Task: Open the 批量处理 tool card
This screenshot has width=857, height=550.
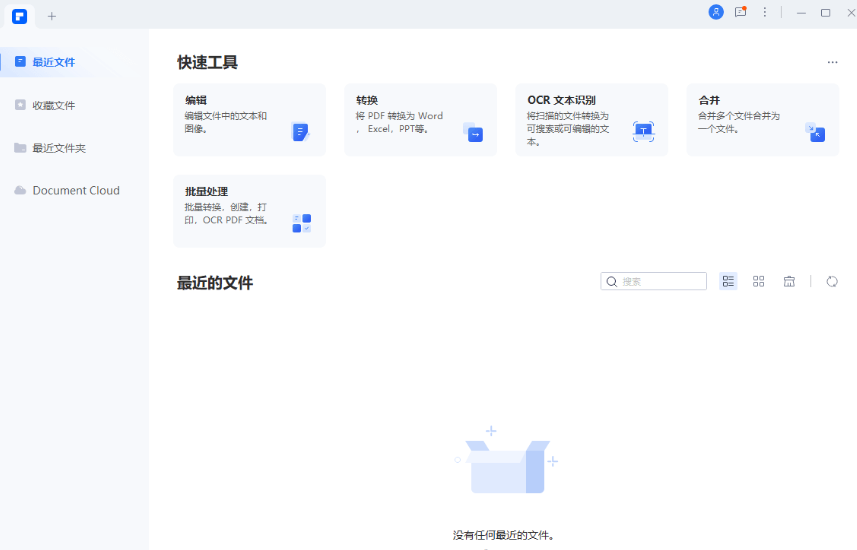Action: click(x=250, y=211)
